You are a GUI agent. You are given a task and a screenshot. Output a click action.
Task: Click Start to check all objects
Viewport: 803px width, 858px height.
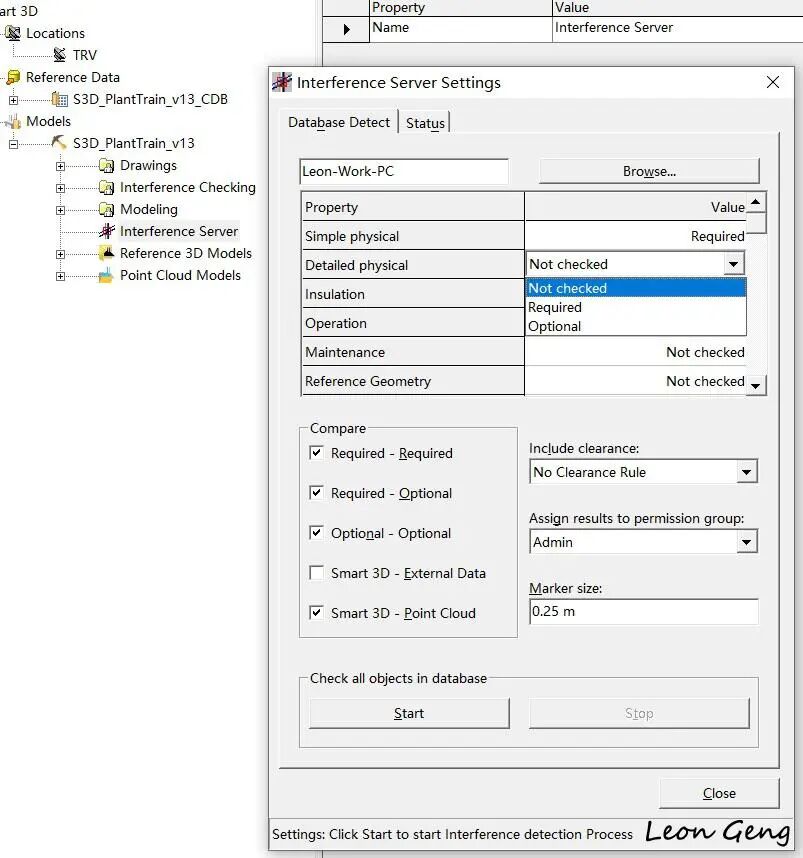tap(409, 713)
